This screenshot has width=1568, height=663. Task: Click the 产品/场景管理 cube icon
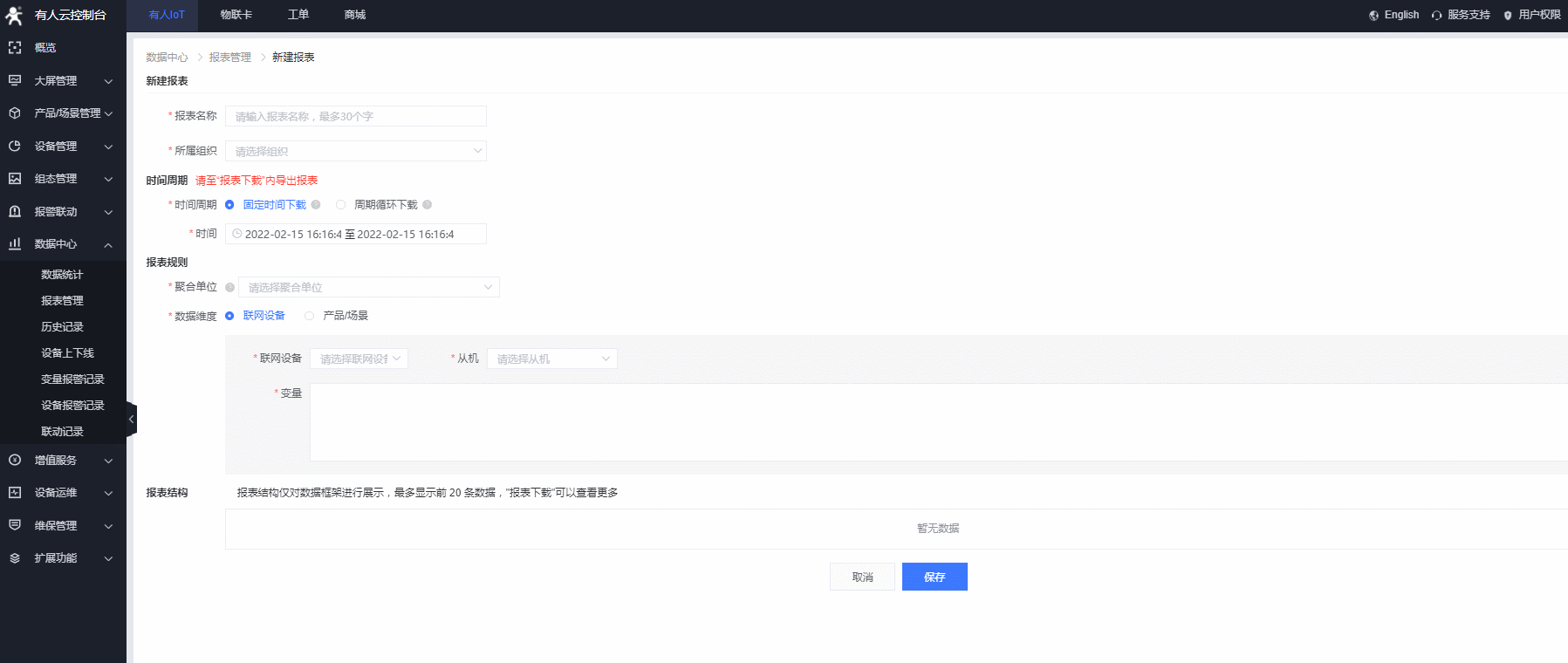15,113
